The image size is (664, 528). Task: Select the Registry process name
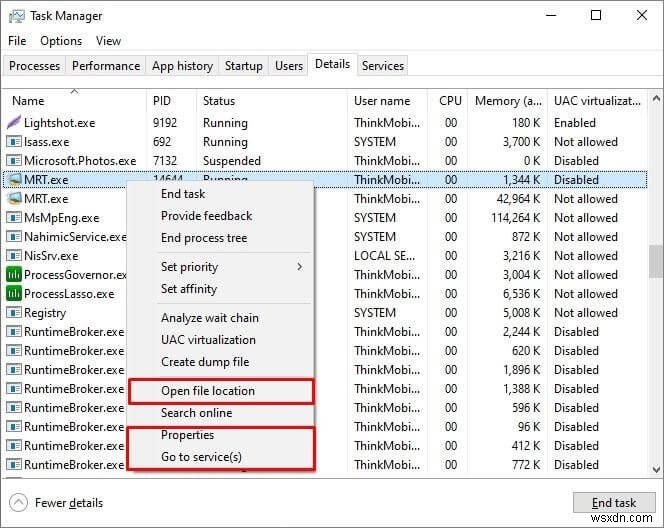tap(45, 313)
